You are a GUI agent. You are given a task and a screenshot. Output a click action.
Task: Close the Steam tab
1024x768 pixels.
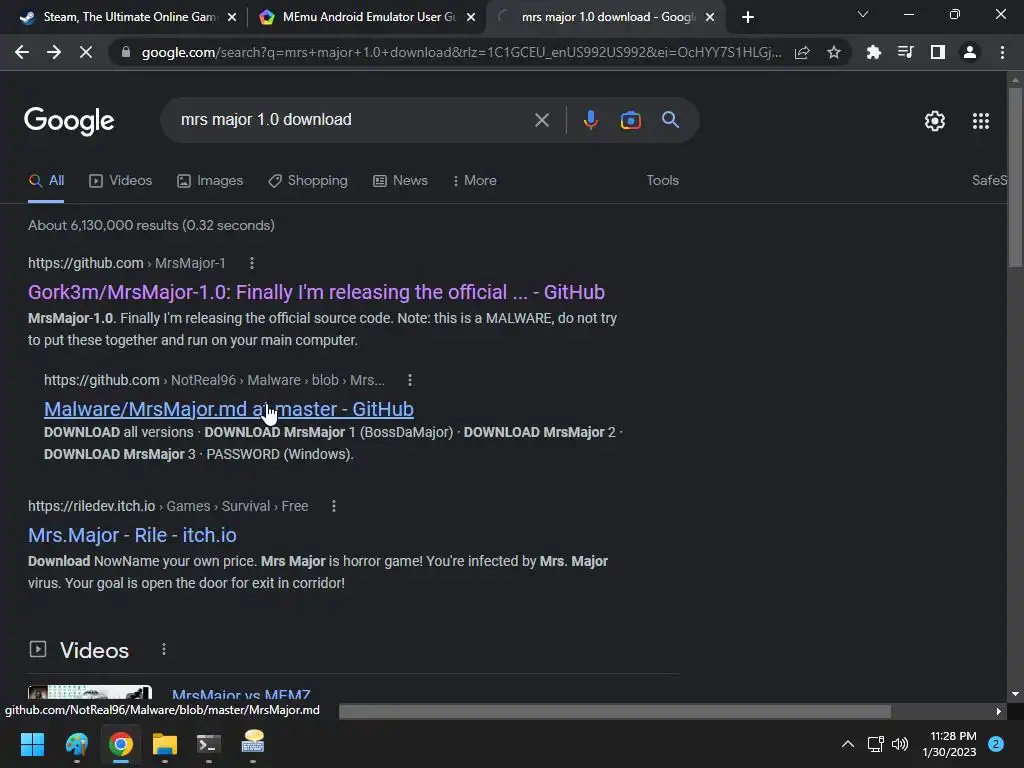click(x=232, y=17)
